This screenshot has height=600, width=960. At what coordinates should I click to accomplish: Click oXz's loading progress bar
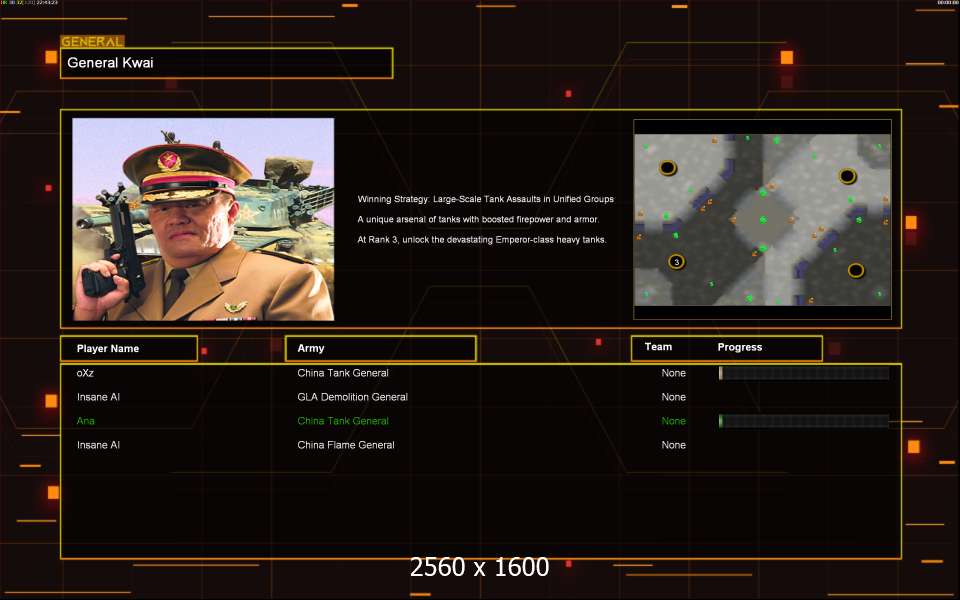[x=804, y=373]
